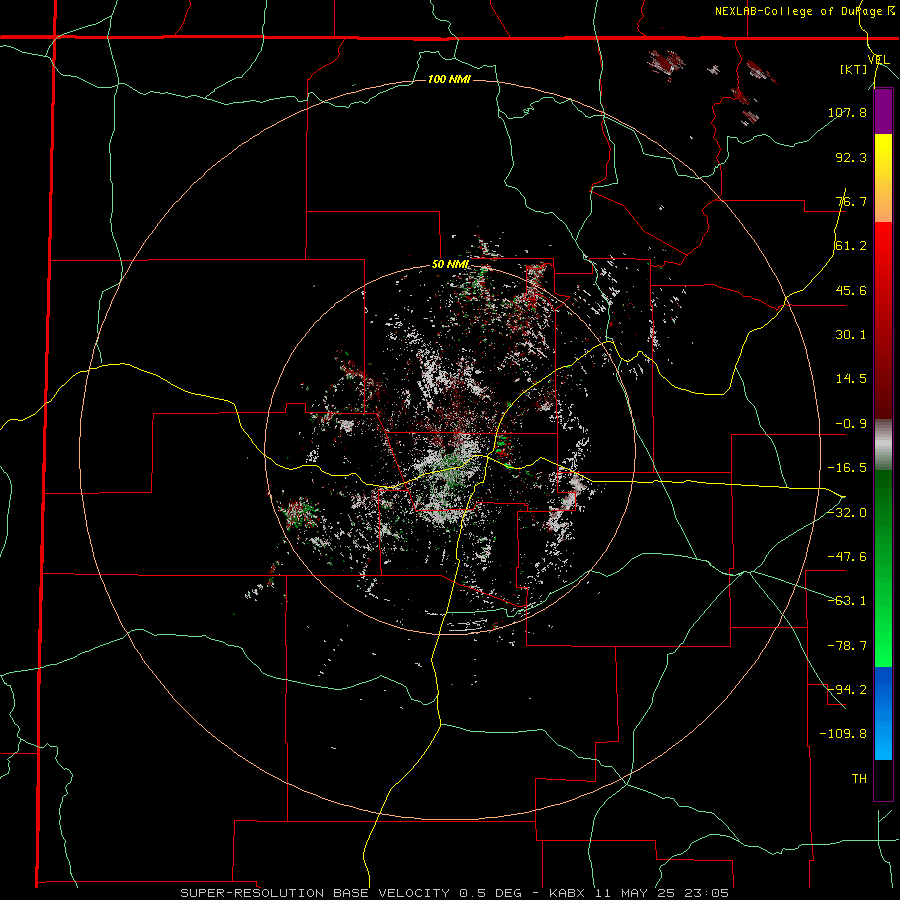This screenshot has height=900, width=900.
Task: Click the 30.1 velocity scale value
Action: coord(851,335)
